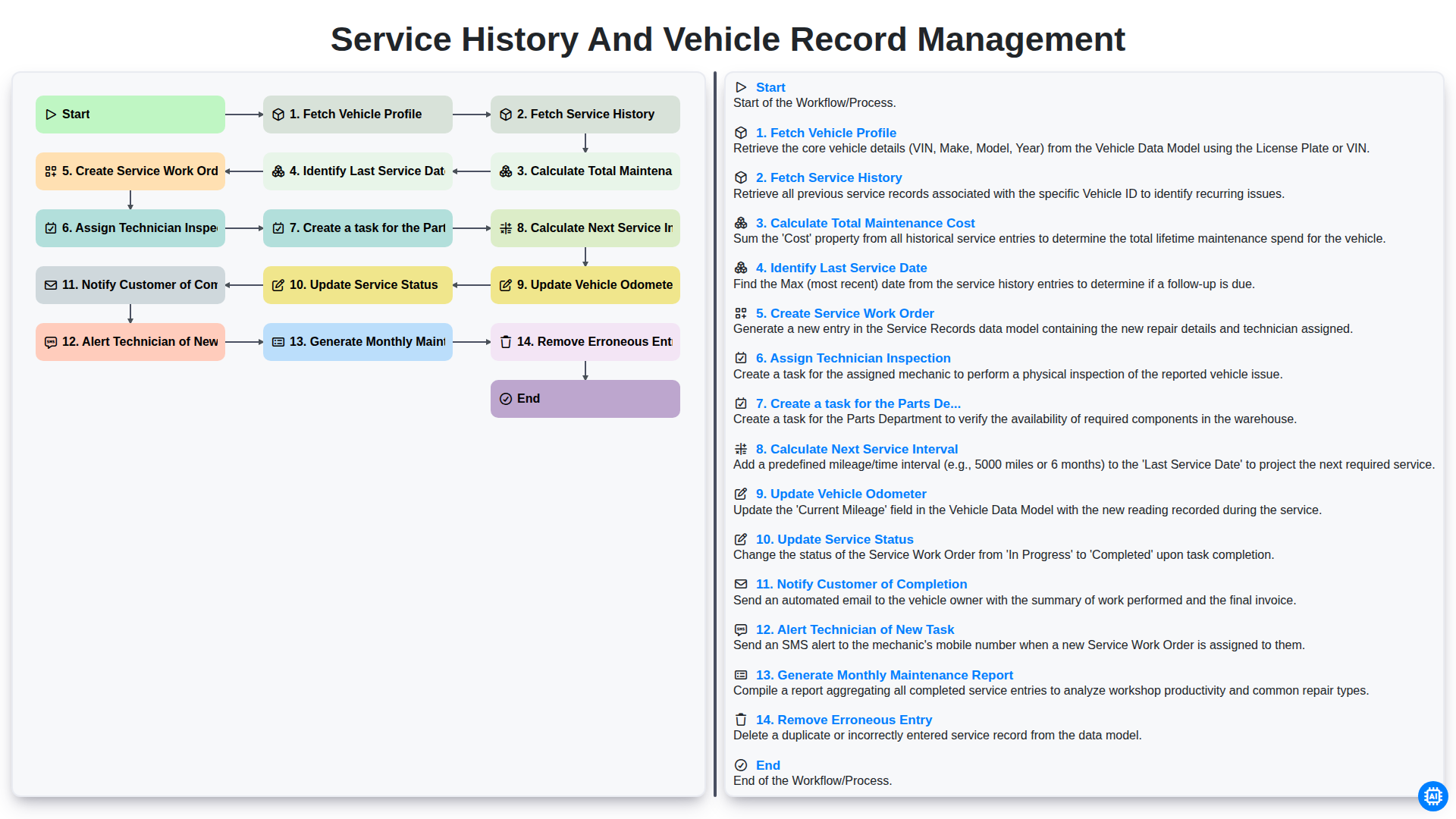Click the report icon in Generate Monthly Maintenance node
The image size is (1456, 819).
278,342
